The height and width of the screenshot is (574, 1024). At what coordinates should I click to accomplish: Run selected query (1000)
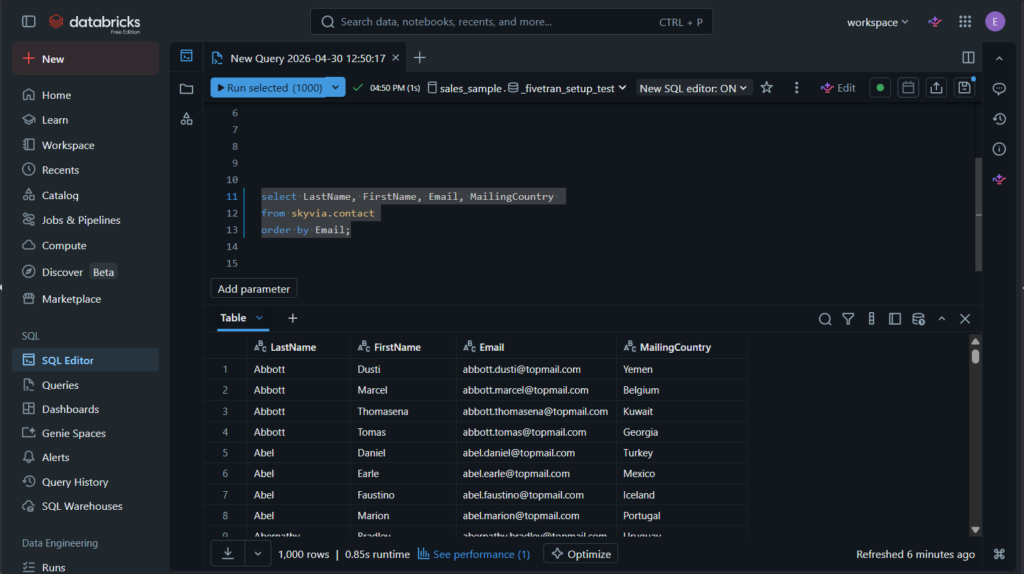[269, 88]
